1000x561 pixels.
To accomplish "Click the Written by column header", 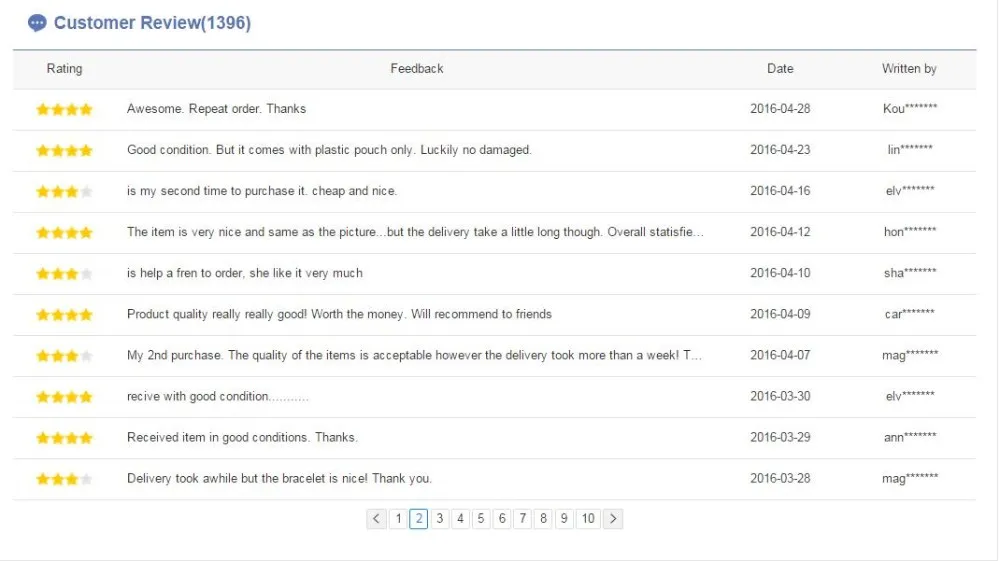I will [909, 69].
